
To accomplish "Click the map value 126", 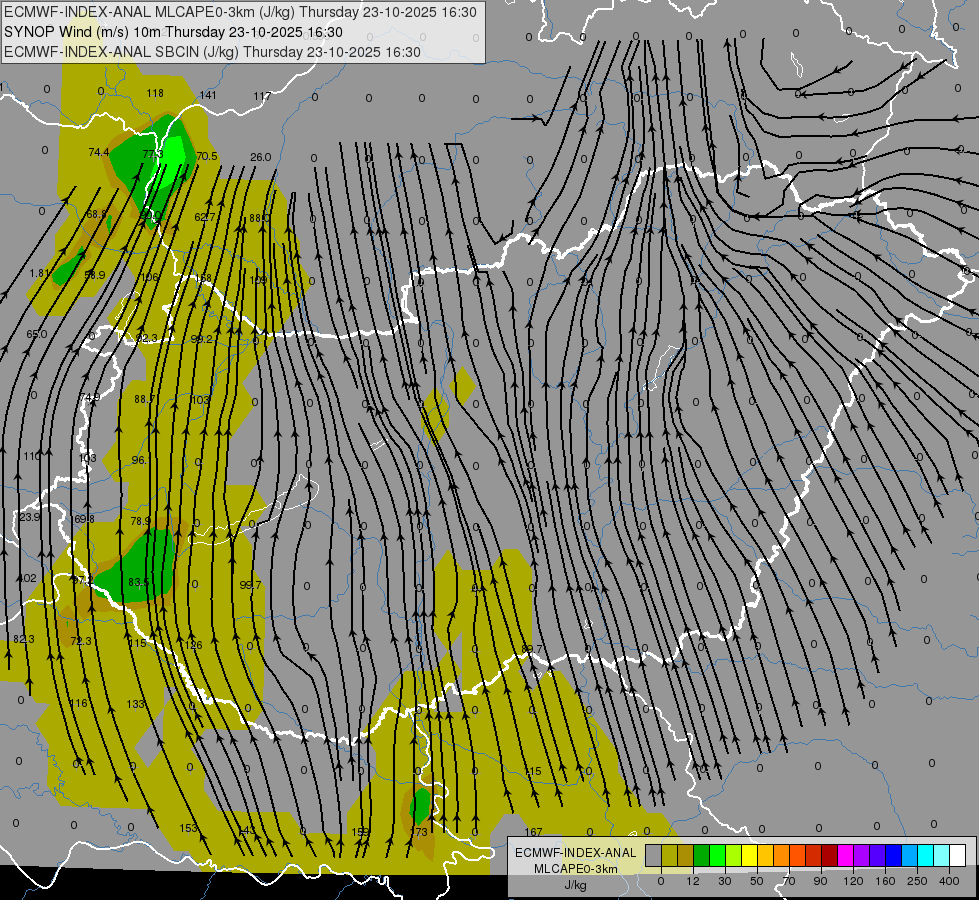I will (x=194, y=645).
